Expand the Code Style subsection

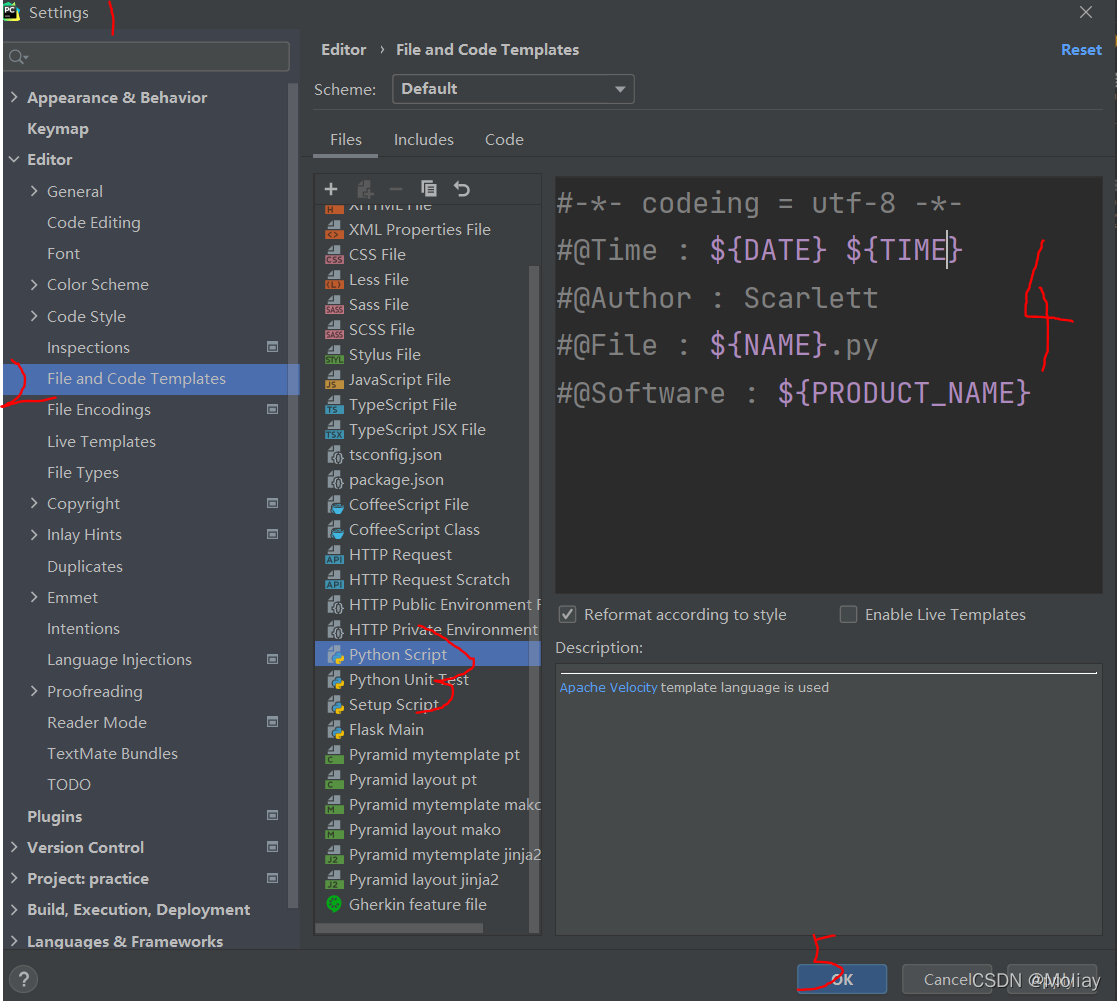click(x=33, y=316)
